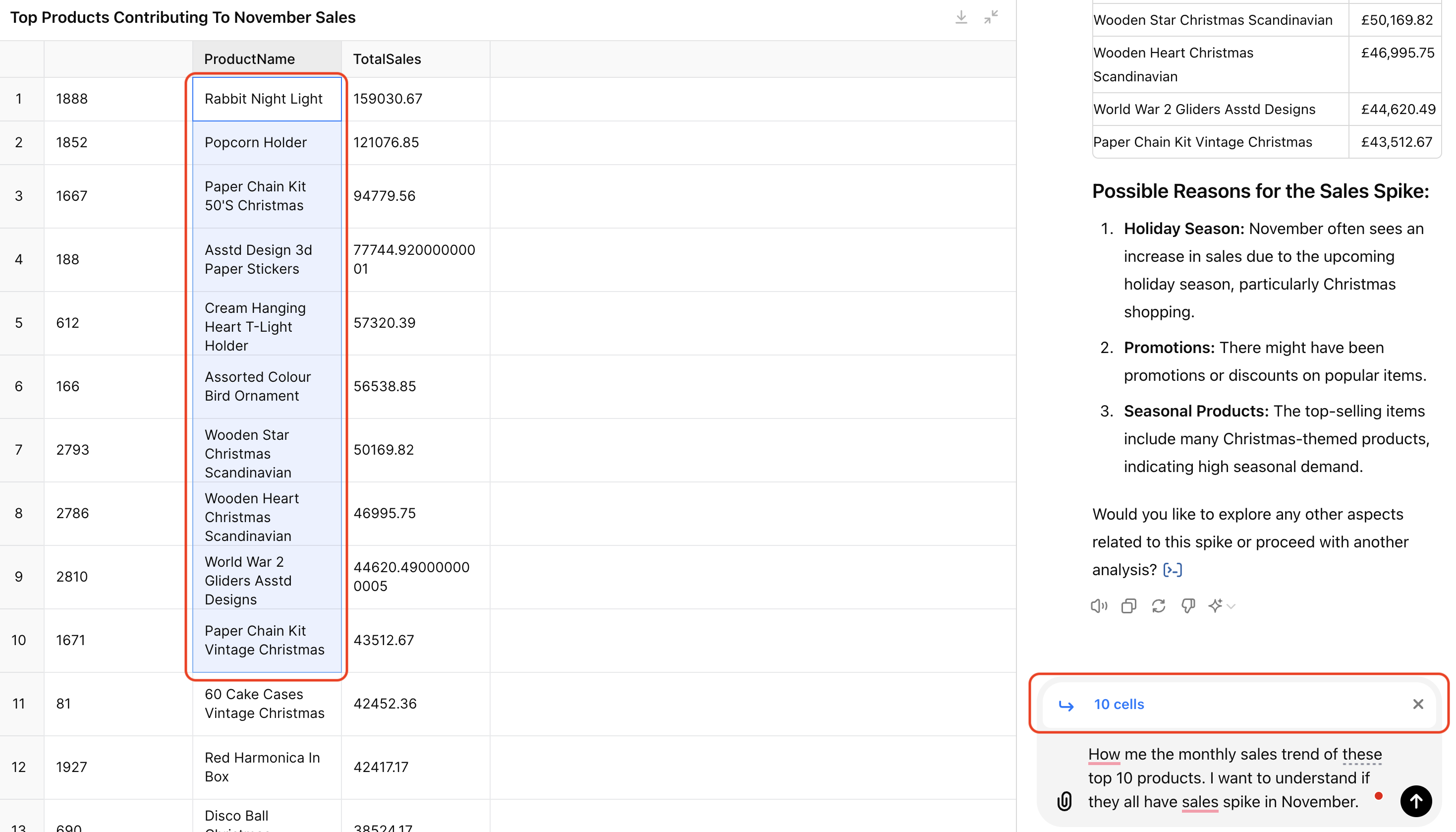Click the audio/speaker icon in chat
Screen dimensions: 1456x832
point(1099,605)
